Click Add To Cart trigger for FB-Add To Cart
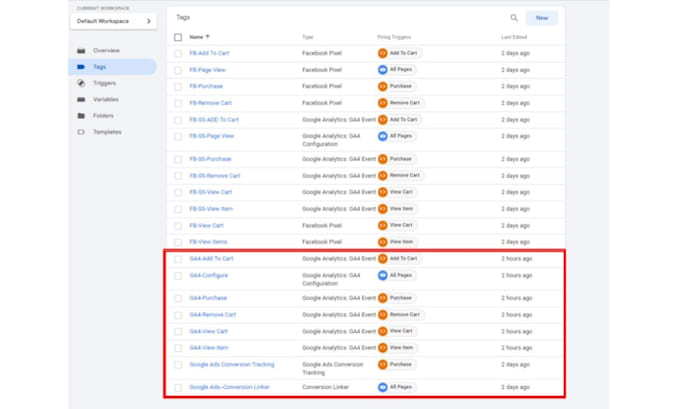Screen dimensions: 680x409 [399, 53]
